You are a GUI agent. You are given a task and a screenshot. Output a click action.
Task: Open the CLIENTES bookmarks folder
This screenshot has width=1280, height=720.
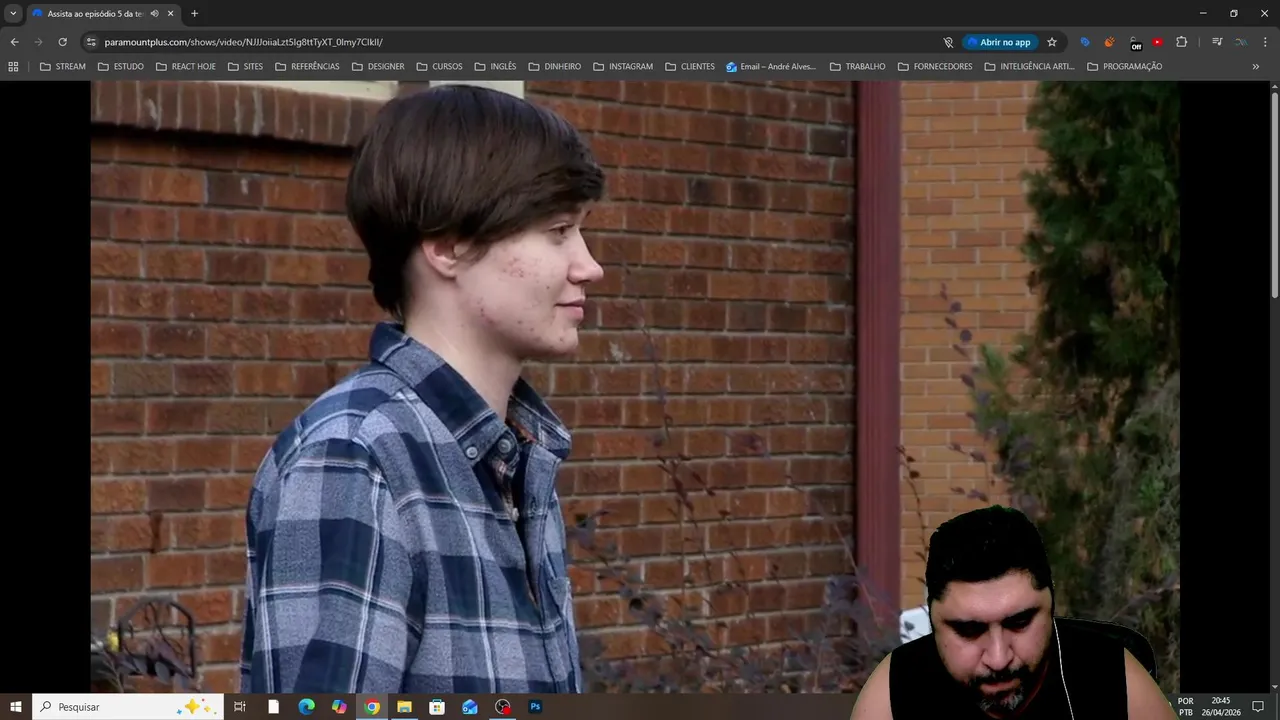(x=690, y=66)
